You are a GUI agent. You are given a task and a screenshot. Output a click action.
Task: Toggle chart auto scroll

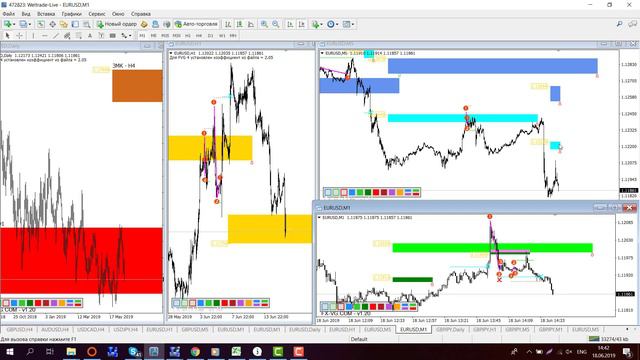point(290,24)
